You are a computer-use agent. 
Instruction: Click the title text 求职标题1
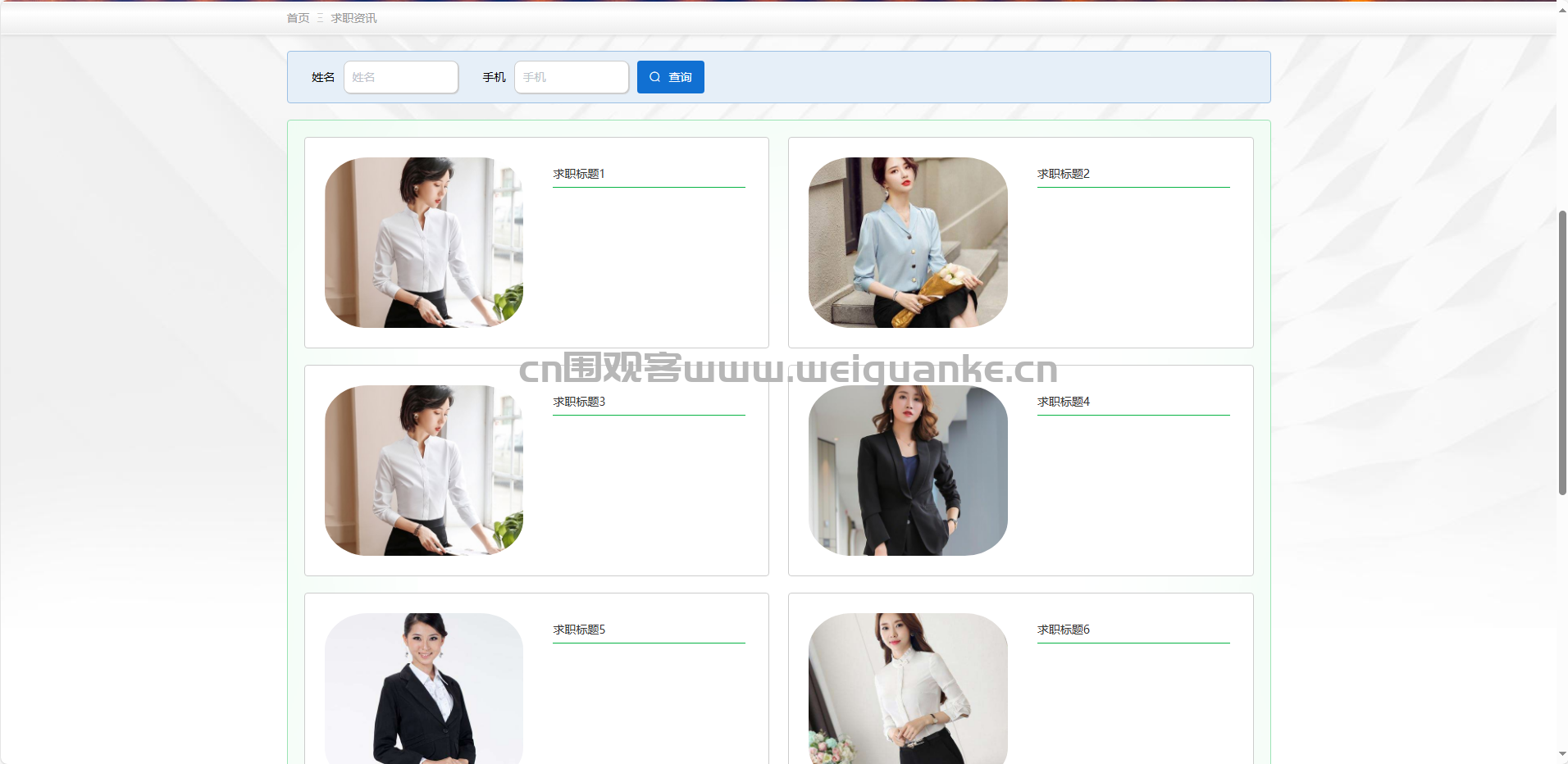(579, 174)
